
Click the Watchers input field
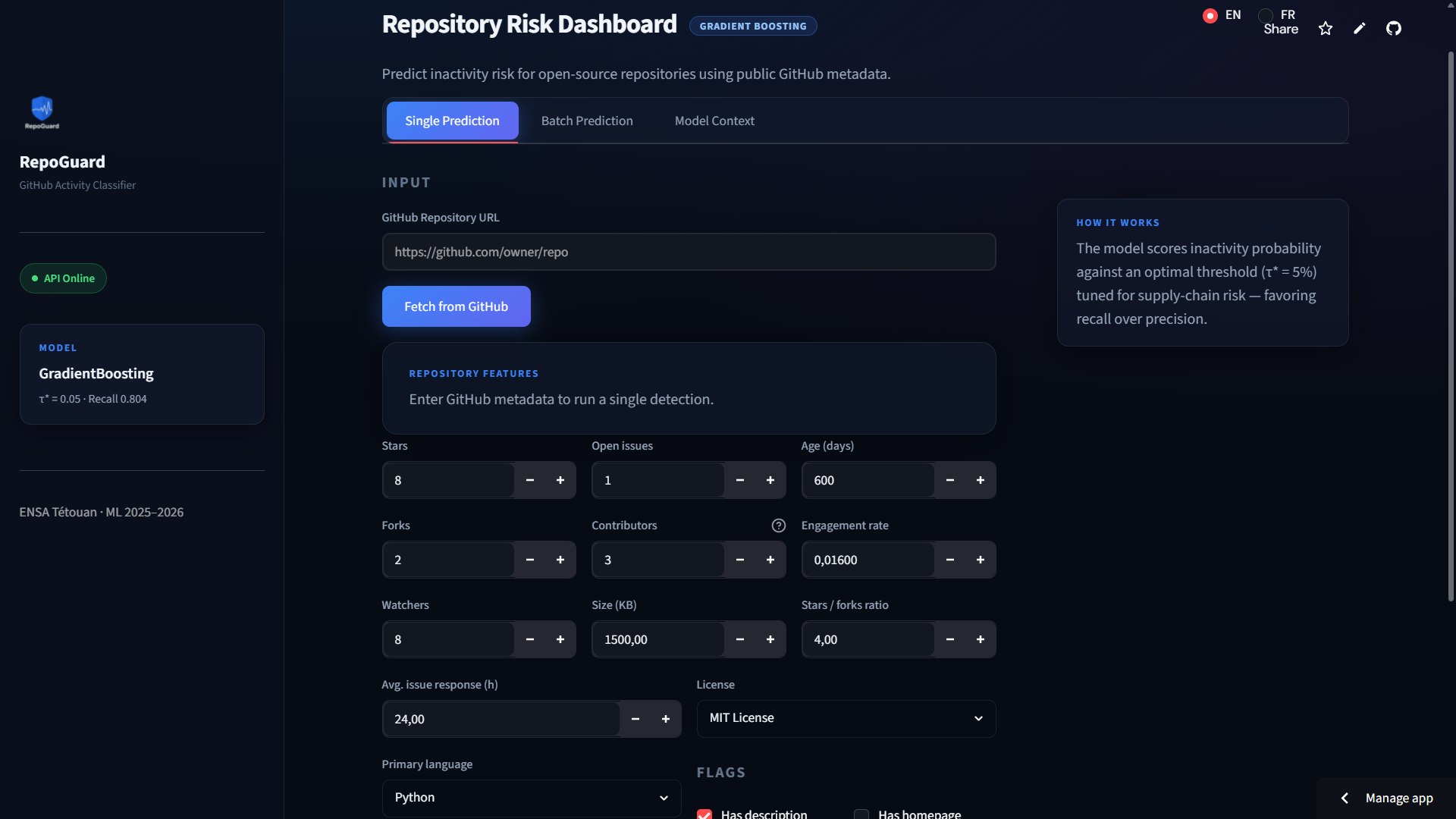[448, 639]
